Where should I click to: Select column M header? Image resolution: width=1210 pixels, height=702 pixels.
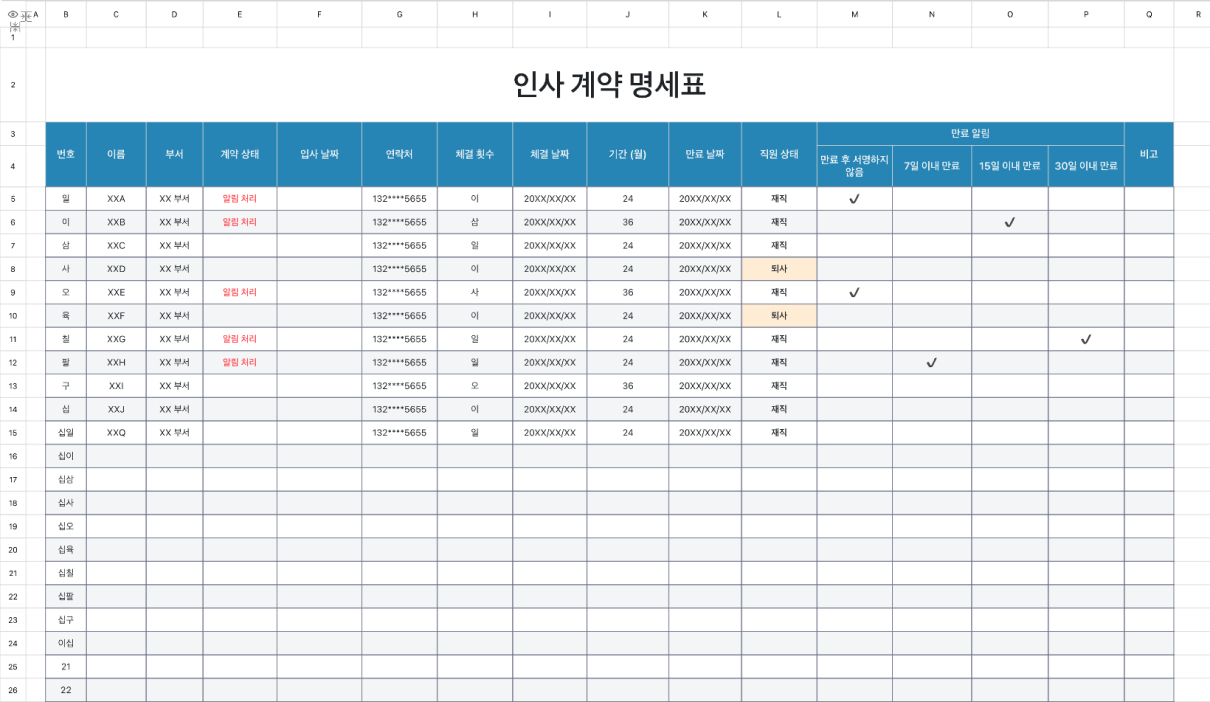click(855, 14)
